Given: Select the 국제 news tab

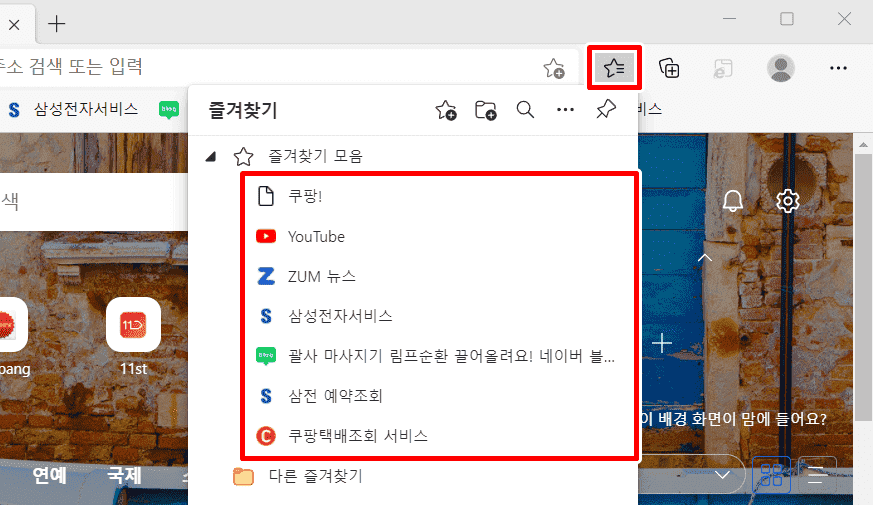Looking at the screenshot, I should tap(124, 475).
